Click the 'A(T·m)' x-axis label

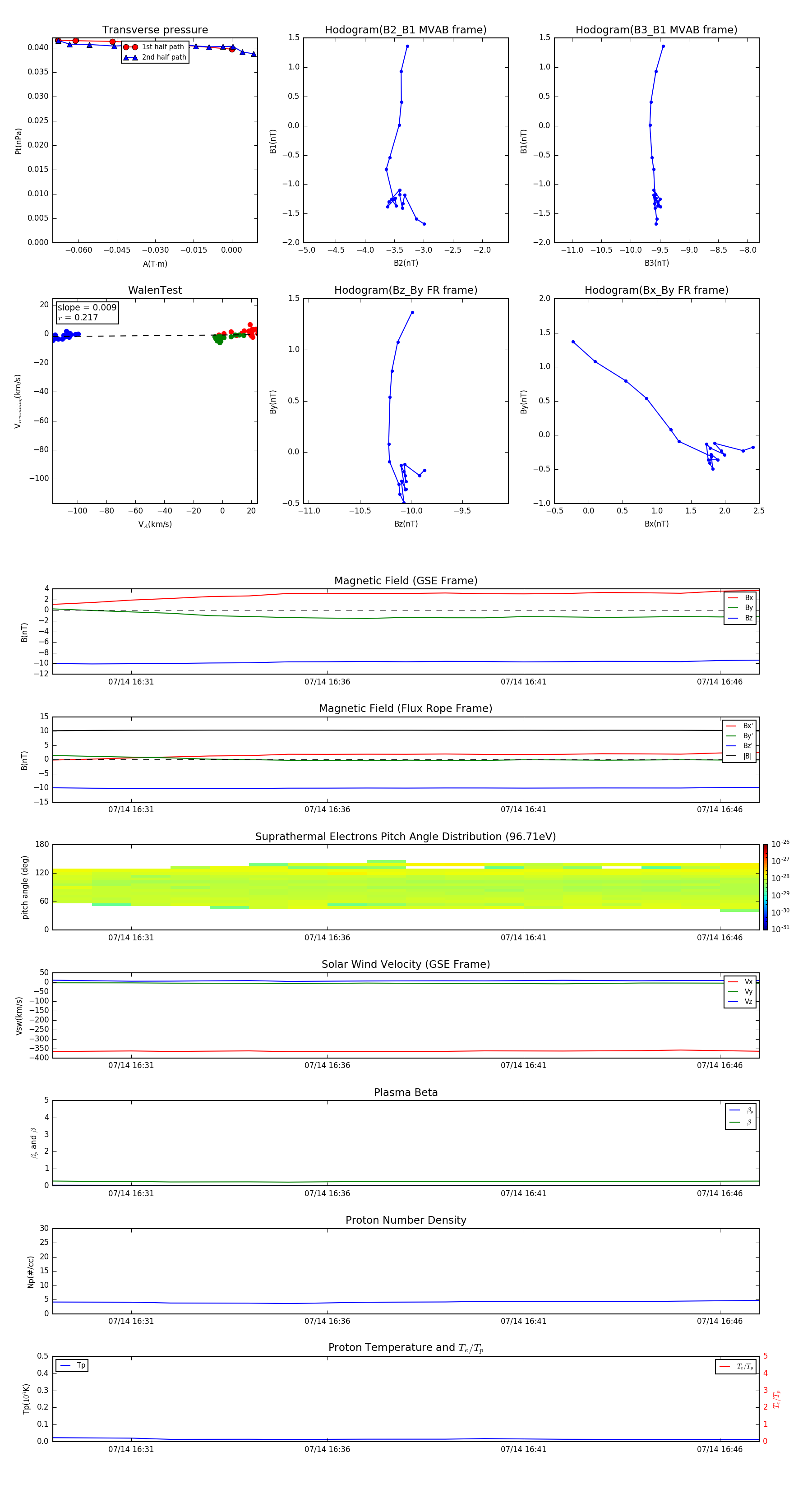[x=155, y=264]
